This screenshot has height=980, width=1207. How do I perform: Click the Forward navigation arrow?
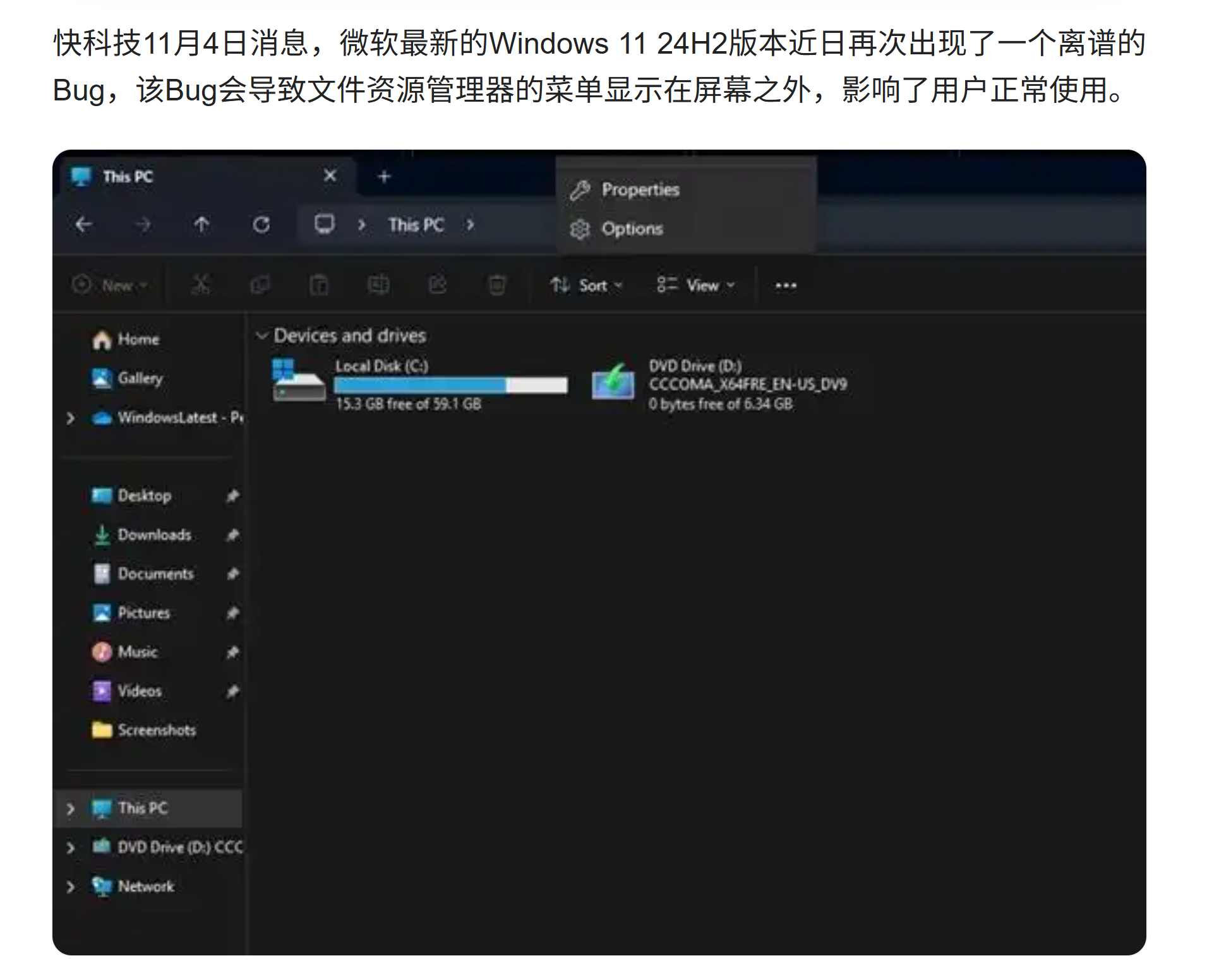point(143,224)
